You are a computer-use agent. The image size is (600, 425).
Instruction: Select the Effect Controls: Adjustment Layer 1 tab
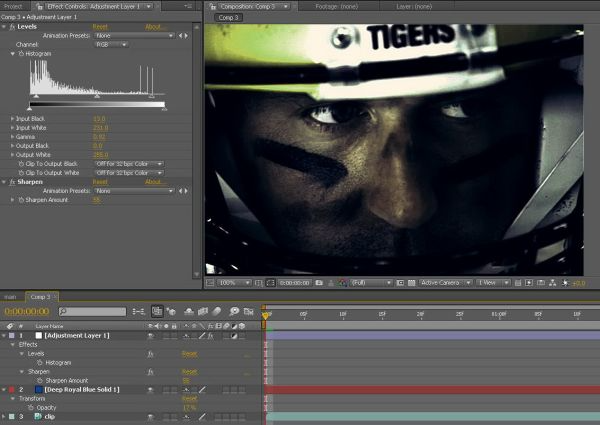point(94,7)
